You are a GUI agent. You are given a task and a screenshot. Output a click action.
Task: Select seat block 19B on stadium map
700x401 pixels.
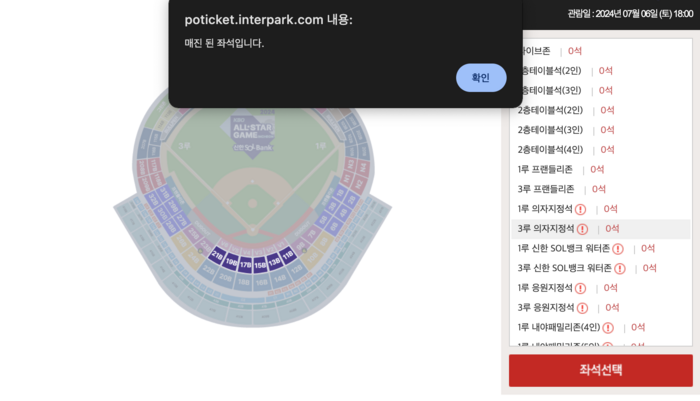pyautogui.click(x=231, y=262)
